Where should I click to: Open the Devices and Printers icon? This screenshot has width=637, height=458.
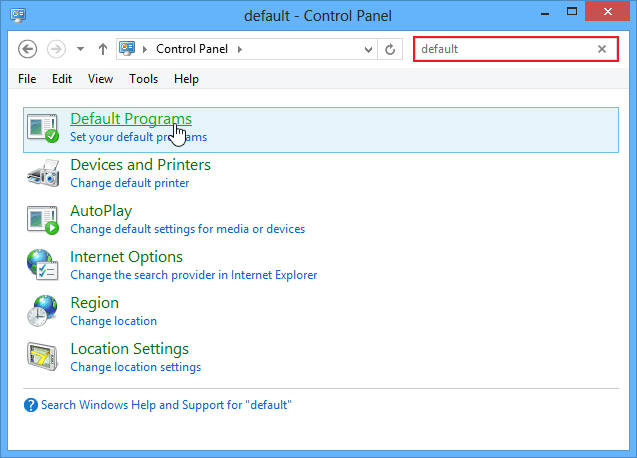[x=43, y=173]
